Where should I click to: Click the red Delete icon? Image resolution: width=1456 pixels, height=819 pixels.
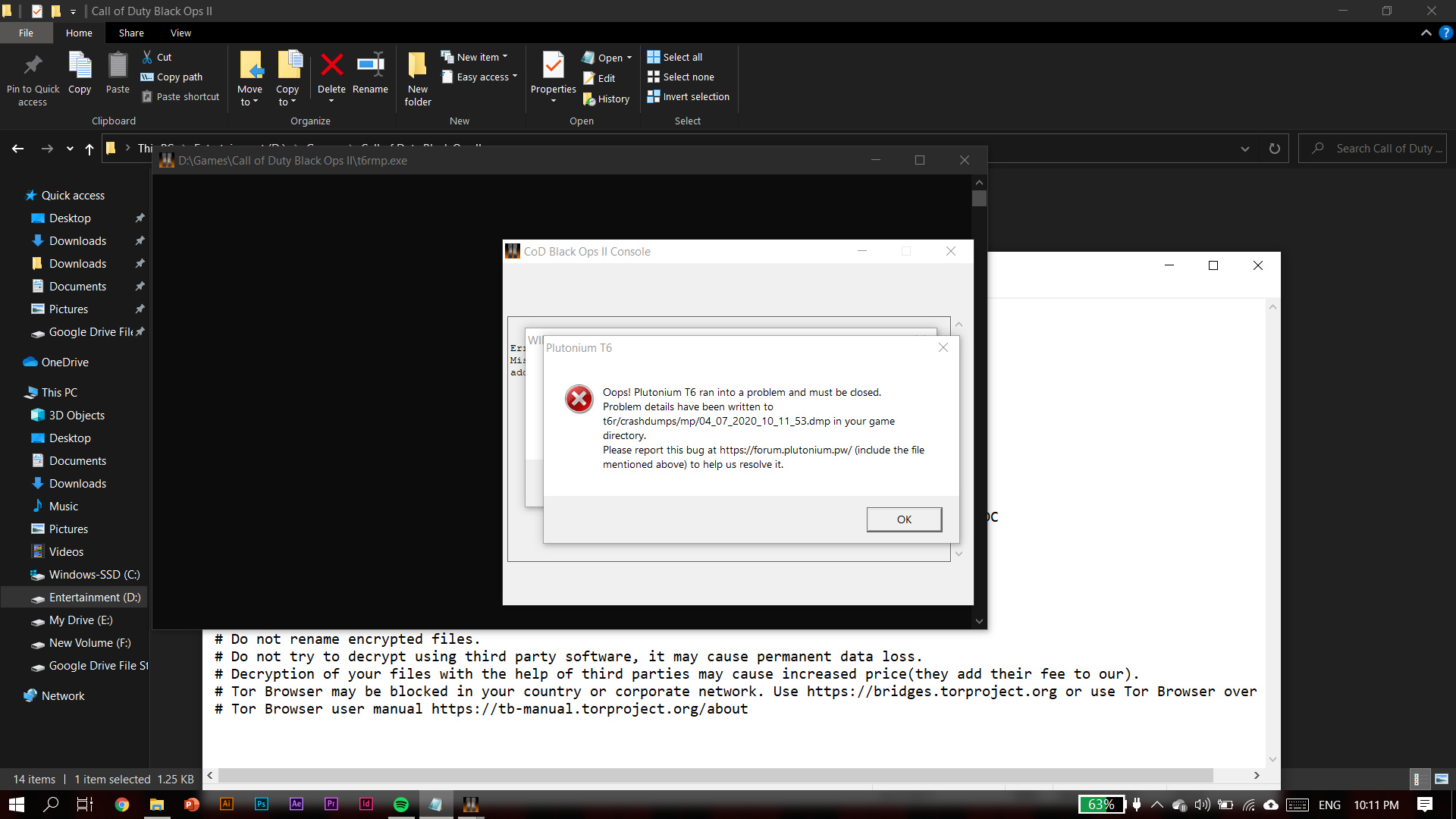click(x=331, y=65)
